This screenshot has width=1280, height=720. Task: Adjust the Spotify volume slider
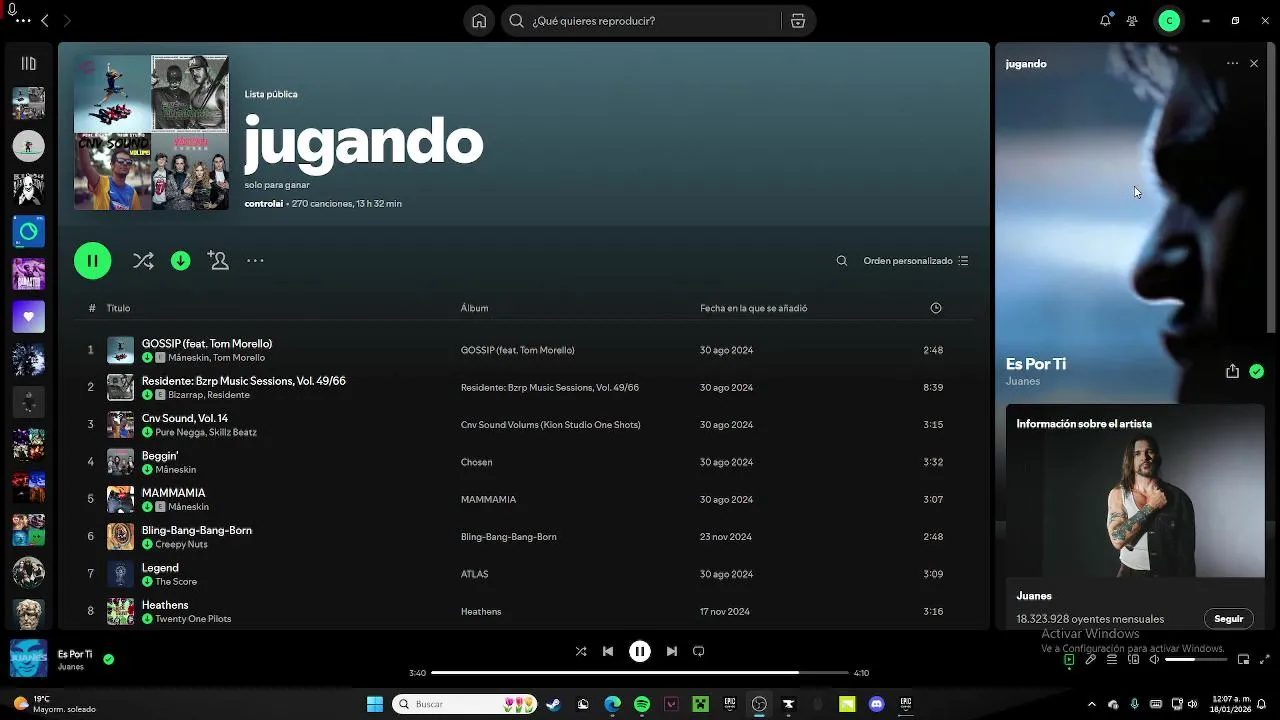(x=1194, y=660)
